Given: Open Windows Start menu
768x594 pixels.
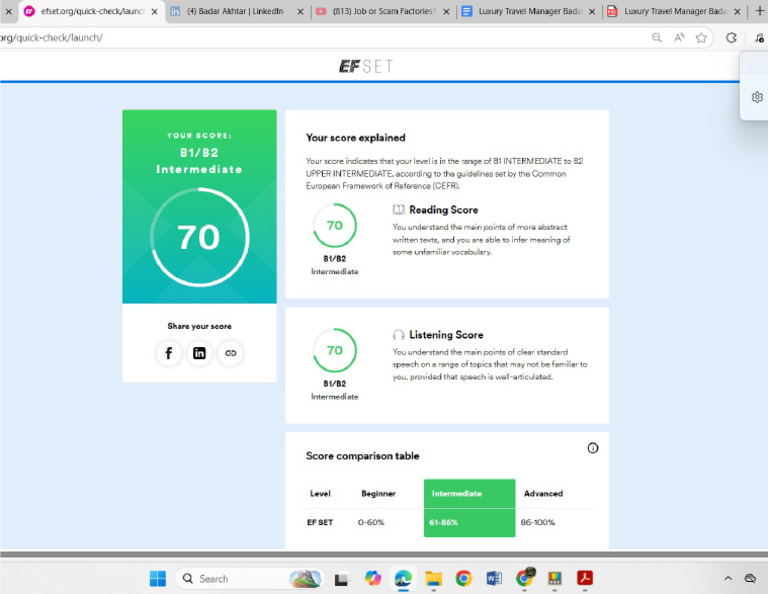Looking at the screenshot, I should [x=158, y=578].
